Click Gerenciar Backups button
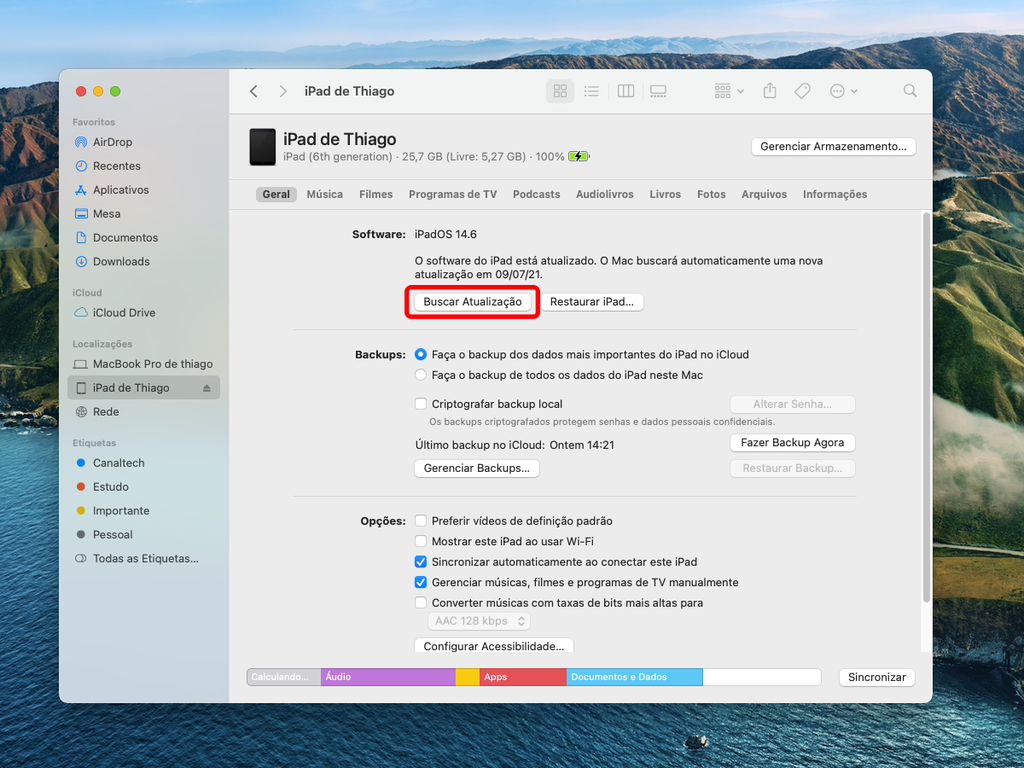The height and width of the screenshot is (768, 1024). tap(477, 468)
